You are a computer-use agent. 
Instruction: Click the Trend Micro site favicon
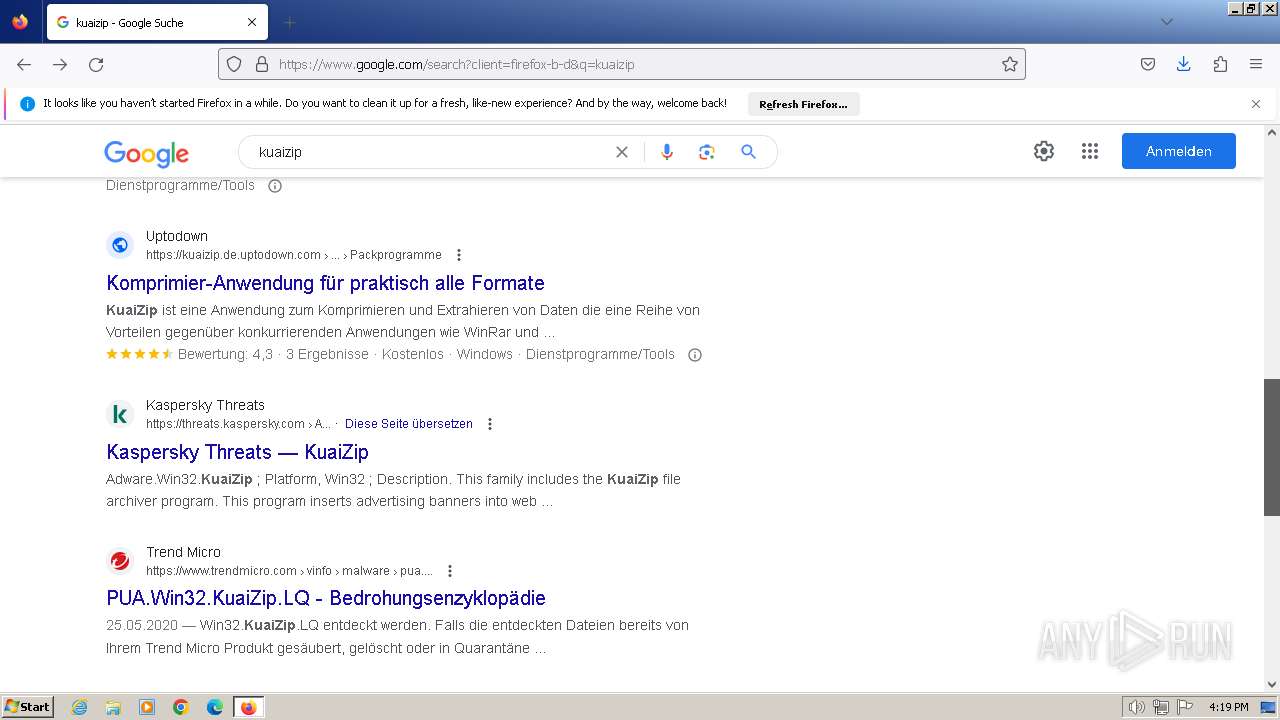coord(120,561)
